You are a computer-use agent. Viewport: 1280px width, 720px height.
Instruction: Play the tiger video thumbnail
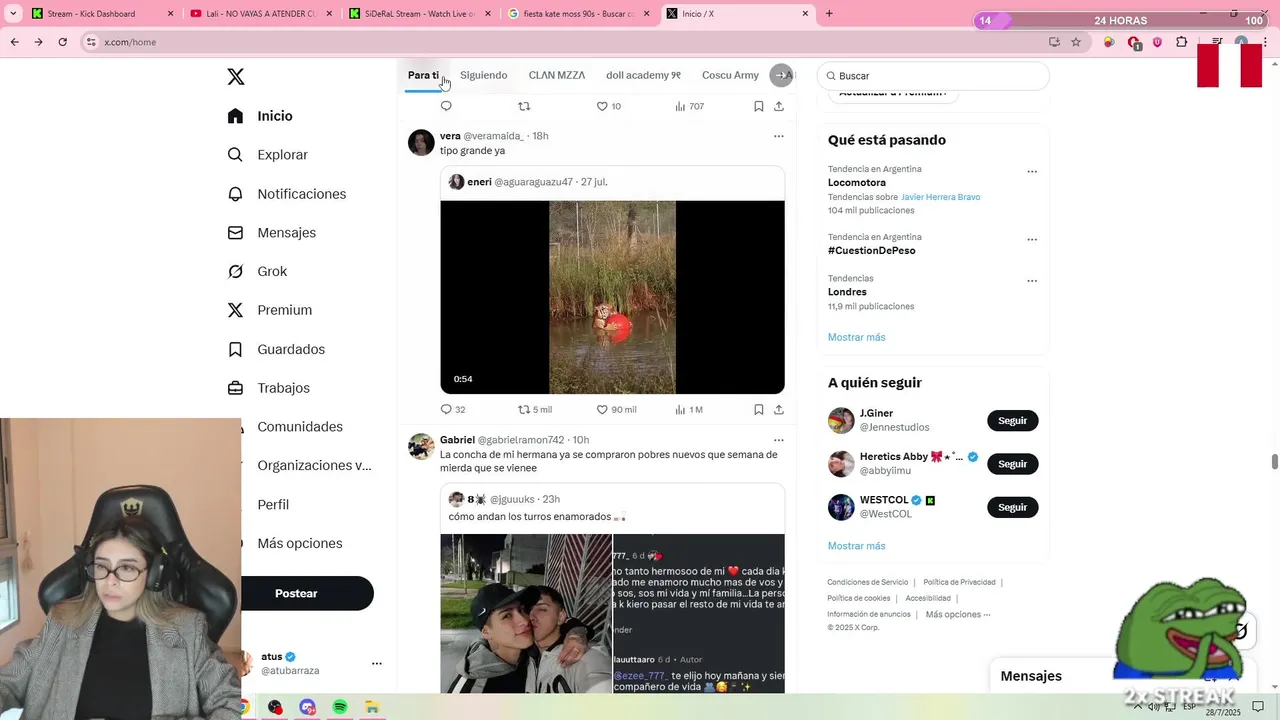612,297
